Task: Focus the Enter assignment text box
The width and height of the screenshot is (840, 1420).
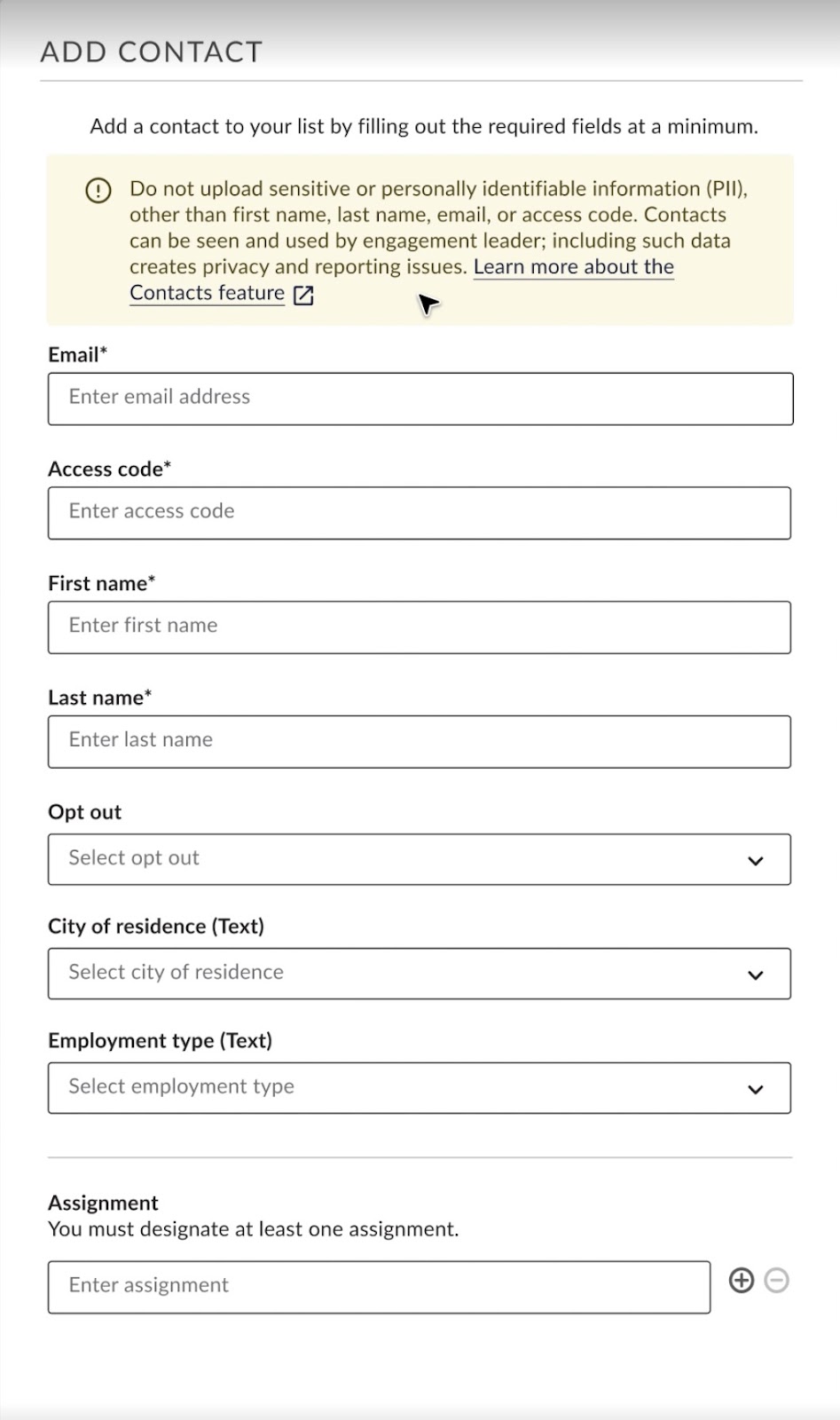Action: (x=379, y=1287)
